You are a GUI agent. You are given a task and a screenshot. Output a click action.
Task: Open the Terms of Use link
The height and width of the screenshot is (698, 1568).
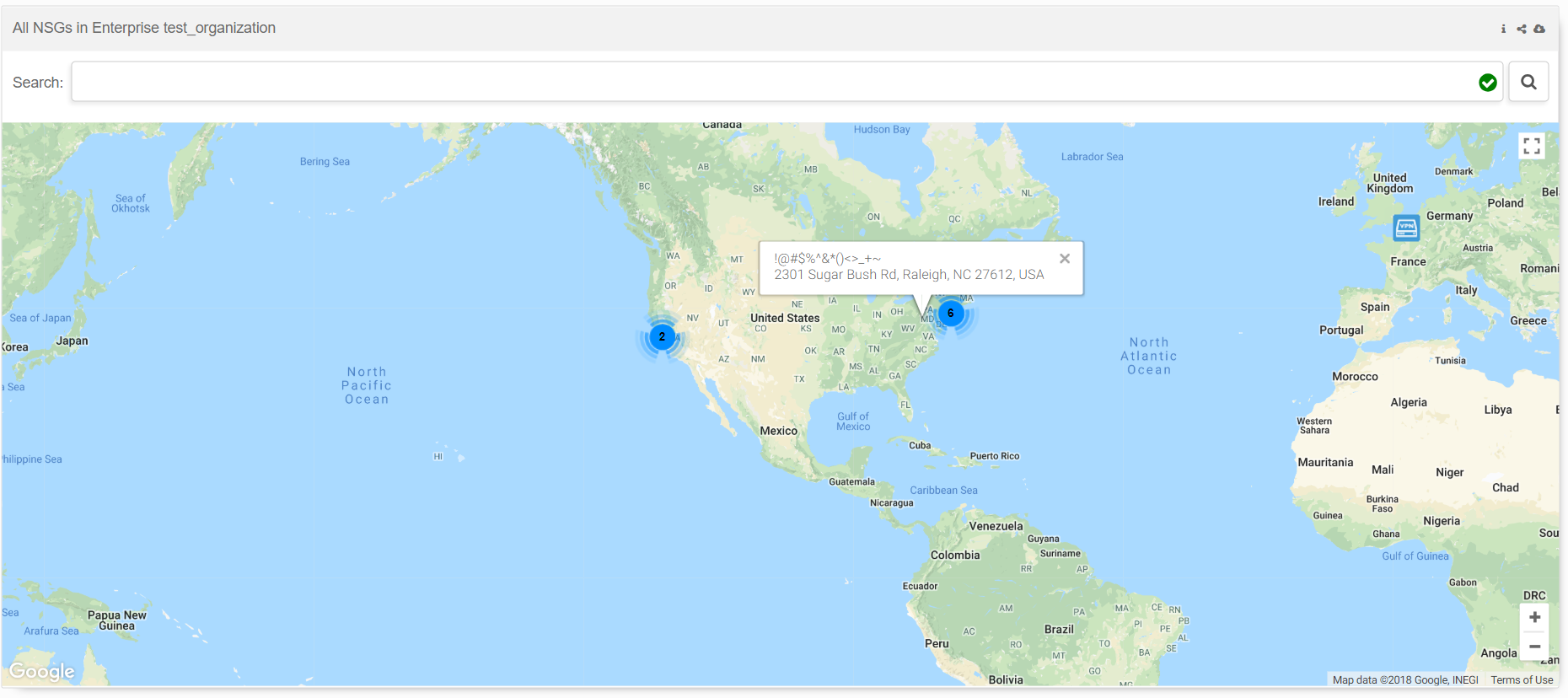tap(1522, 680)
